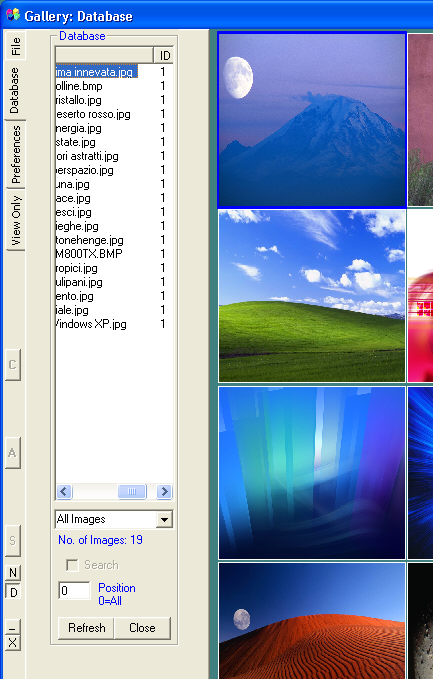Click the list's left scroll arrow
This screenshot has width=440, height=683.
click(x=64, y=492)
